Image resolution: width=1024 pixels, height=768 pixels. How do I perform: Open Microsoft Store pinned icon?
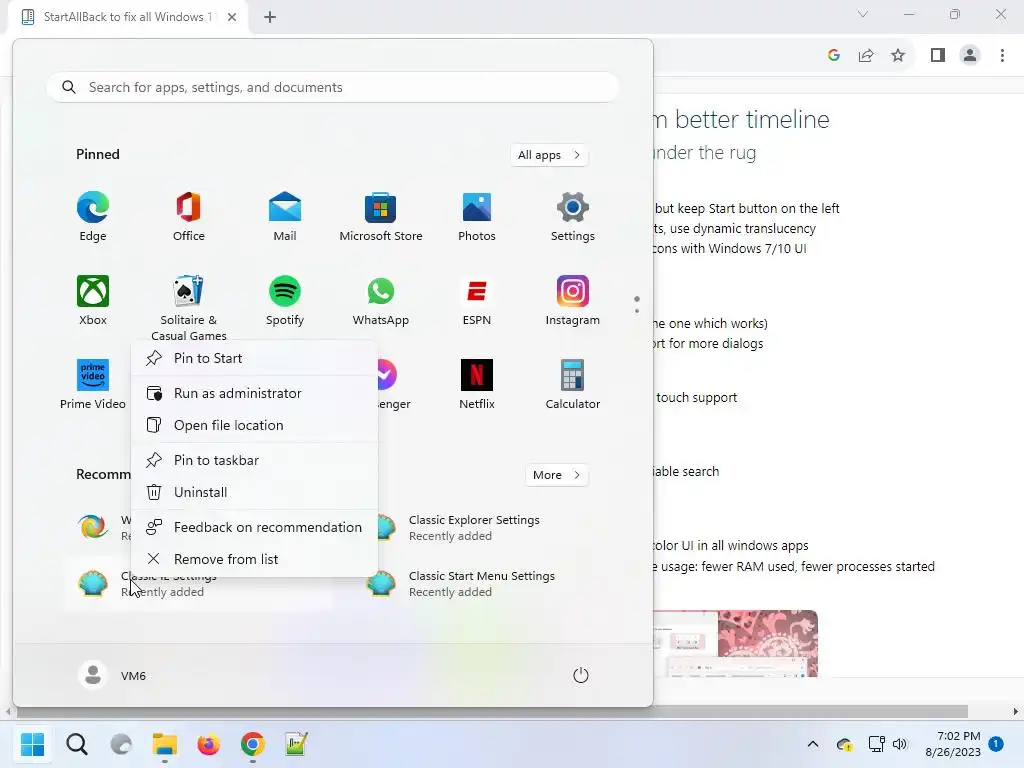click(381, 217)
